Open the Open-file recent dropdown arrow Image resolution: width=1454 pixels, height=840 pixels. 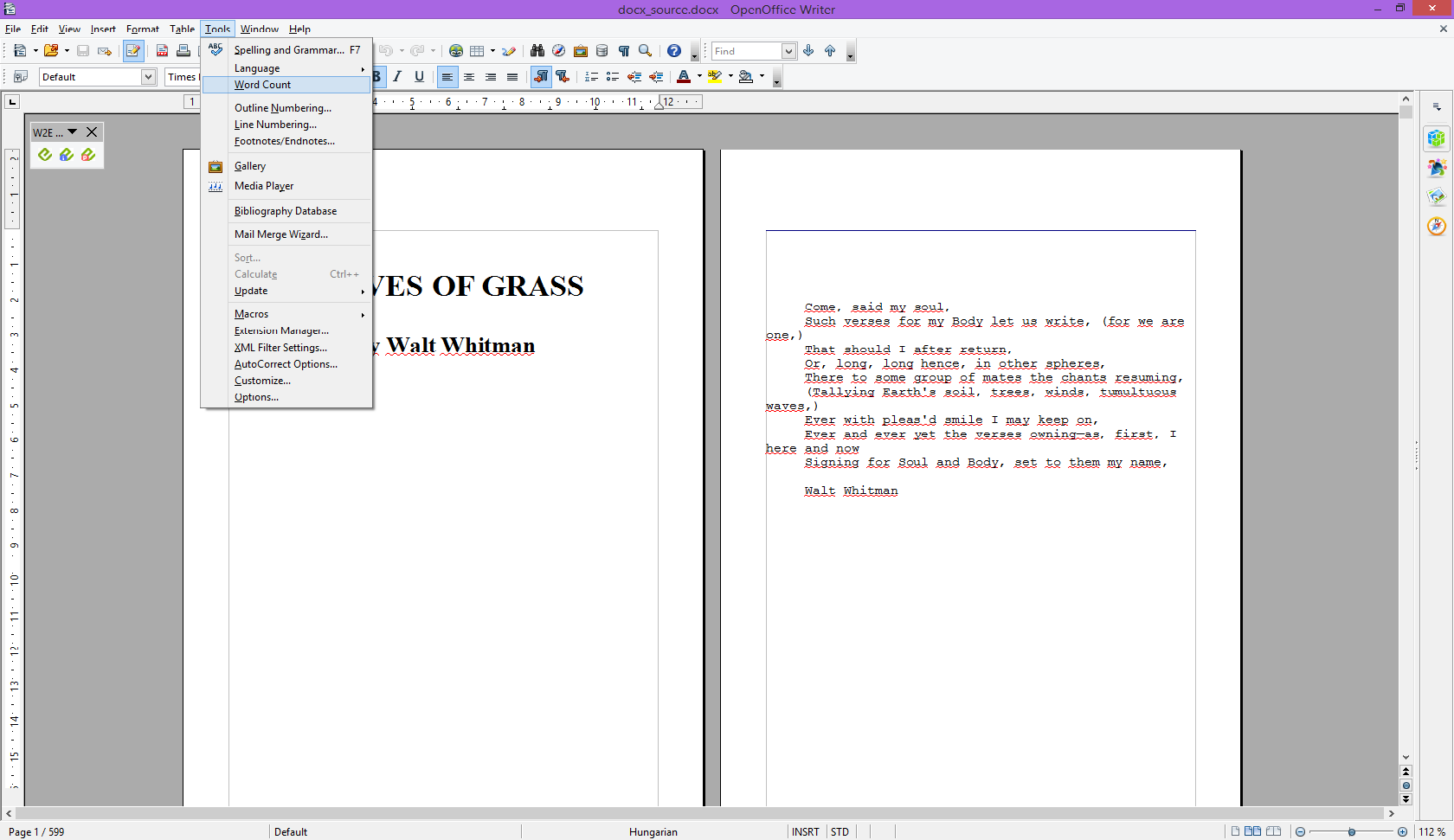pos(67,51)
